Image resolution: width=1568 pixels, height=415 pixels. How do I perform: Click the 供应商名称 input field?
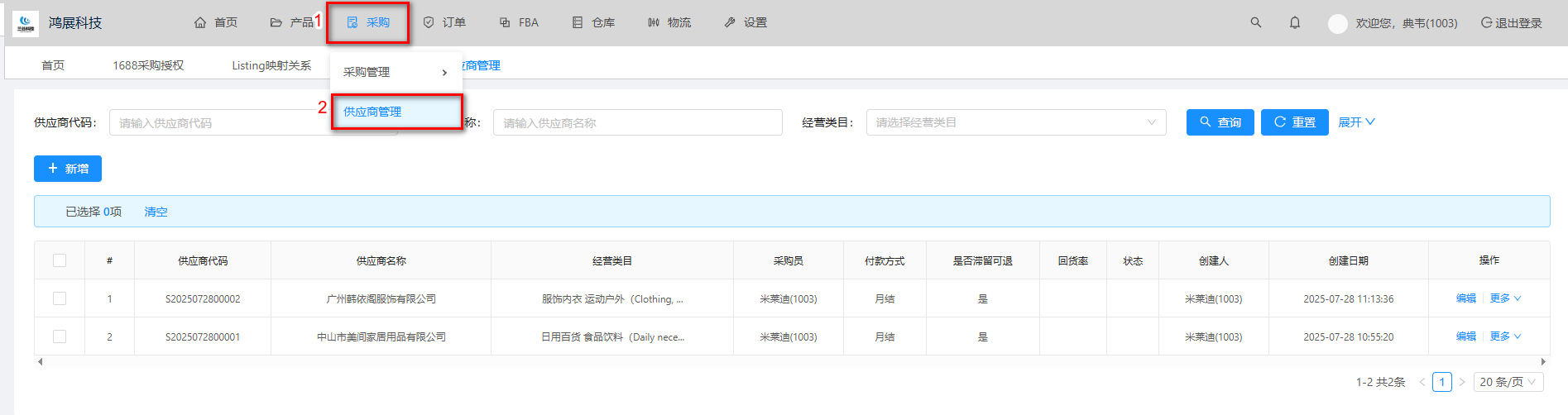tap(637, 122)
